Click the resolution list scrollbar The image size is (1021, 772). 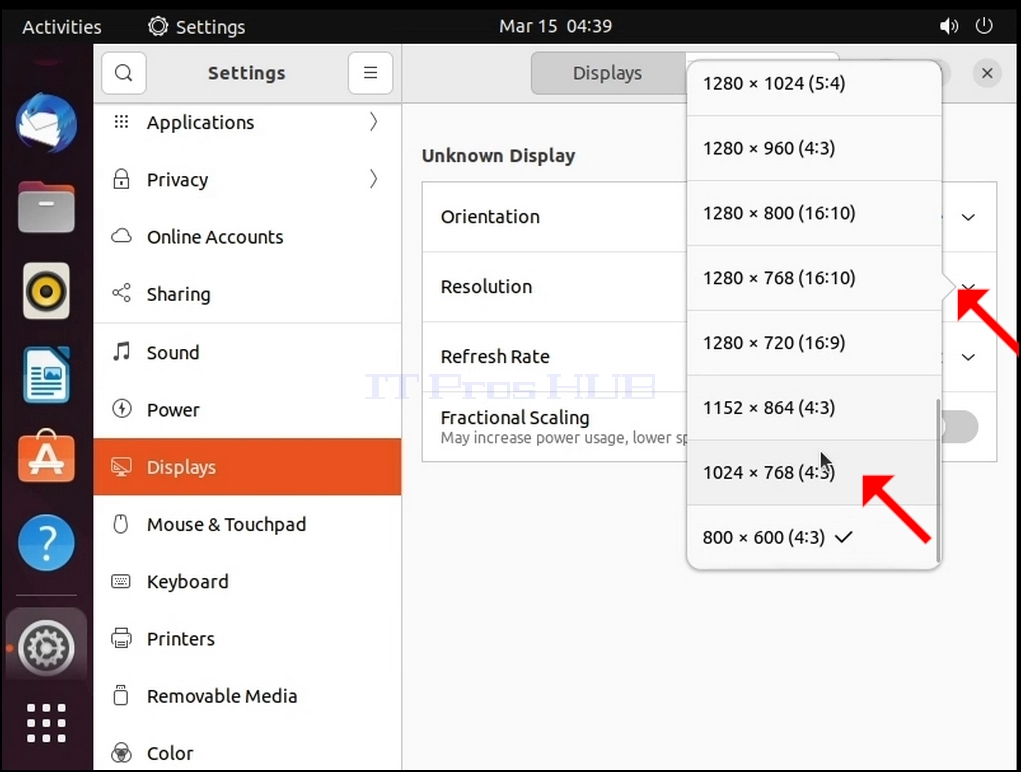click(938, 480)
